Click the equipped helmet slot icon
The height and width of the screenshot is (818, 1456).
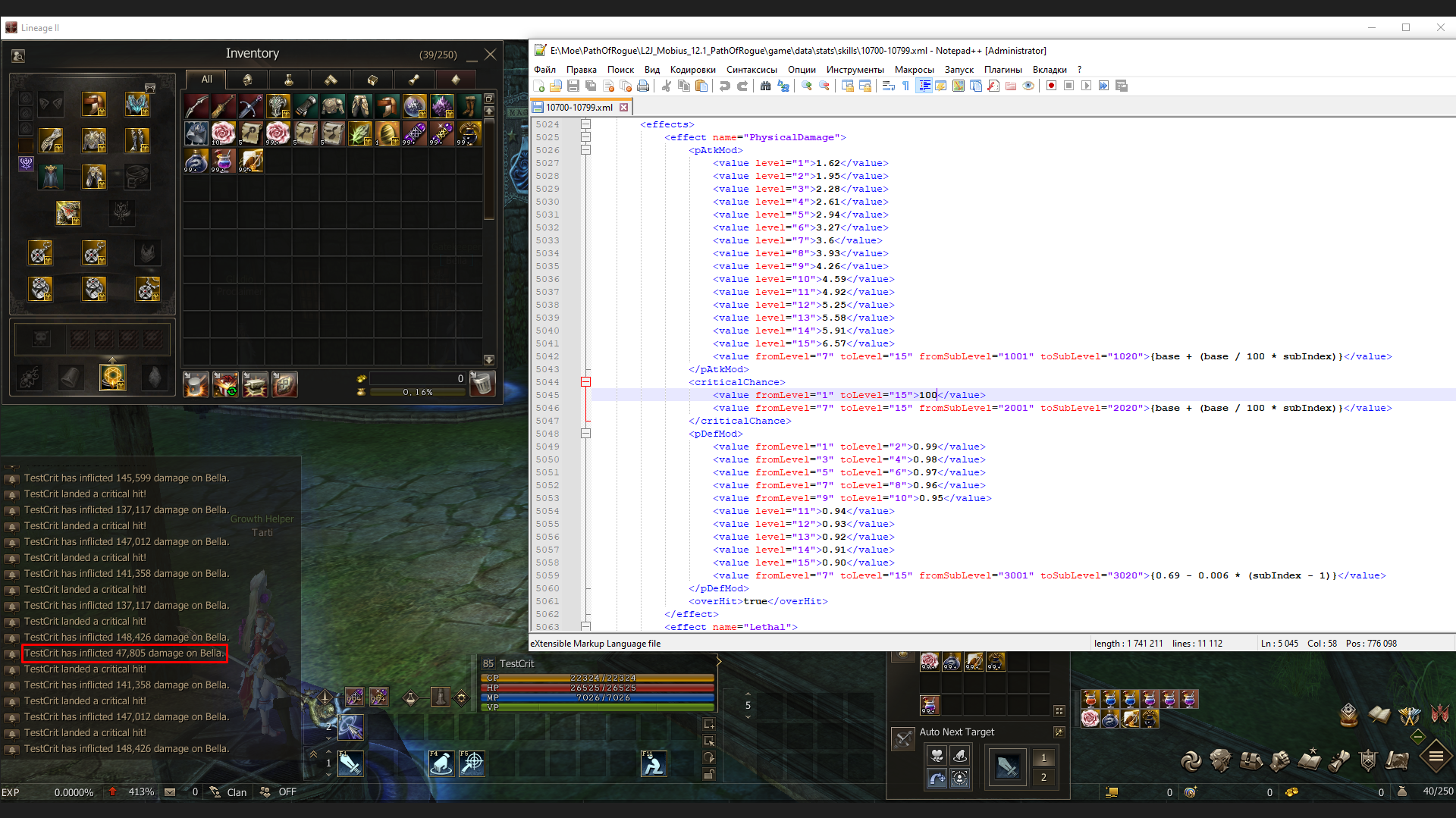coord(94,104)
